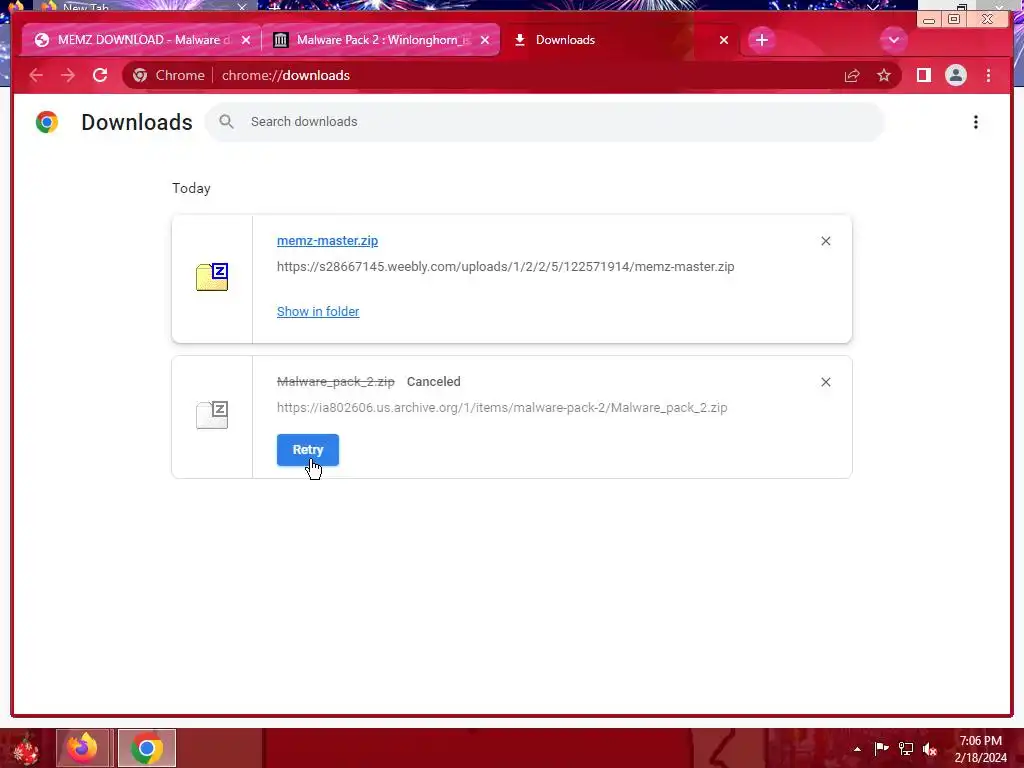Open the network tray icon
This screenshot has height=768, width=1024.
click(906, 748)
